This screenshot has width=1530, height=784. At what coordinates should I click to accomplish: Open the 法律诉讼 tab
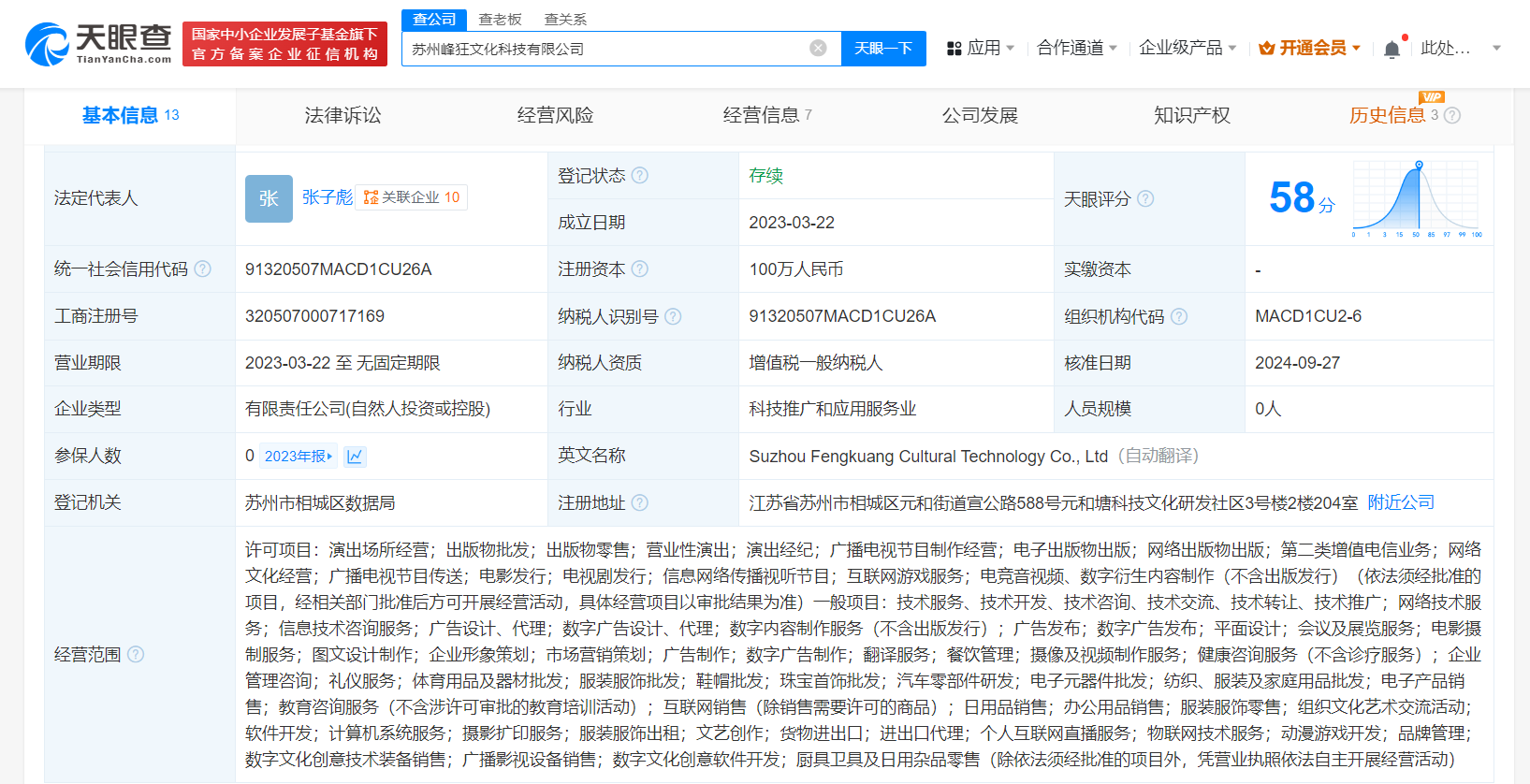click(x=342, y=115)
